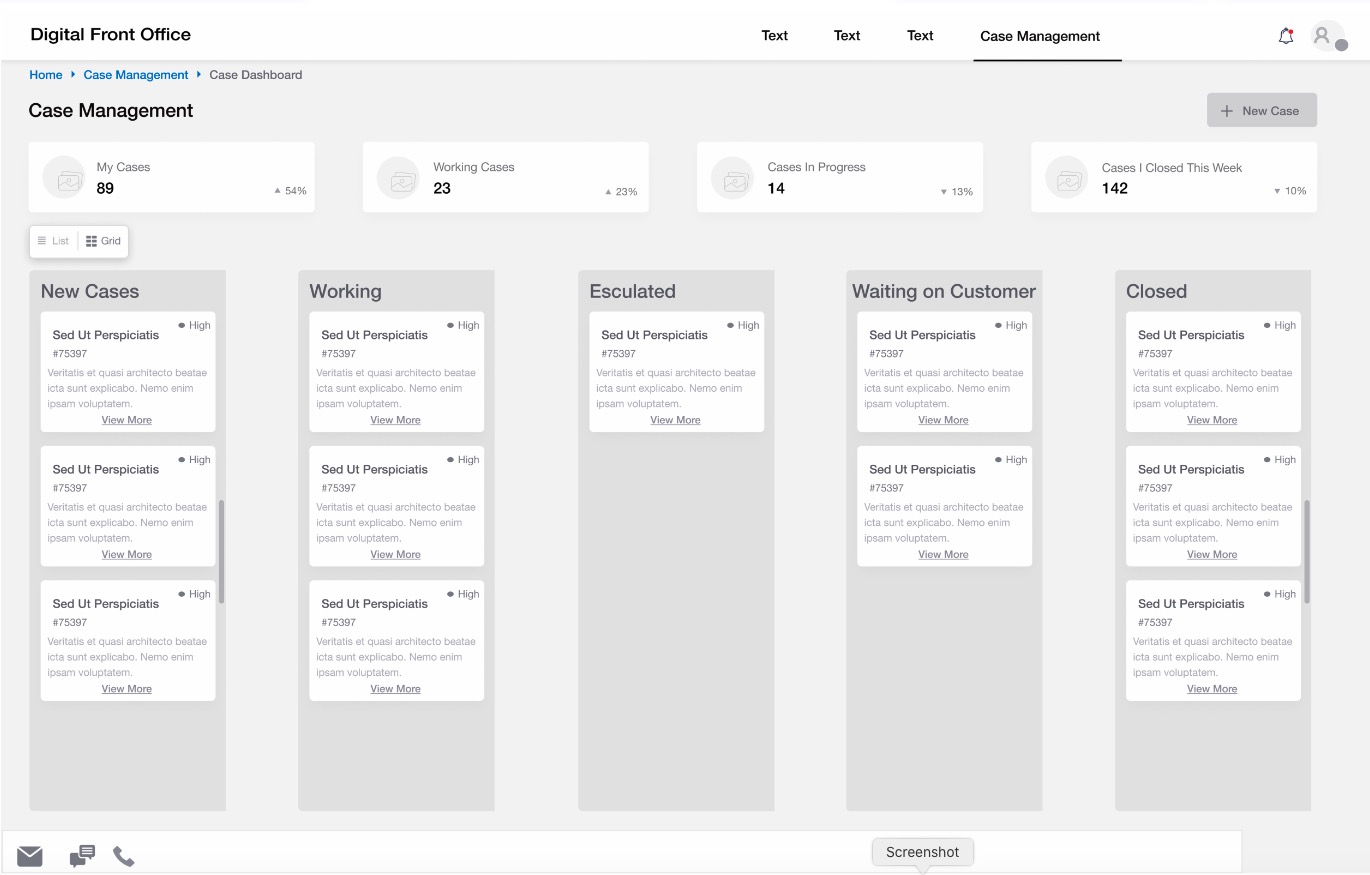1370x875 pixels.
Task: Open View More on the Esculated case card
Action: tap(675, 419)
